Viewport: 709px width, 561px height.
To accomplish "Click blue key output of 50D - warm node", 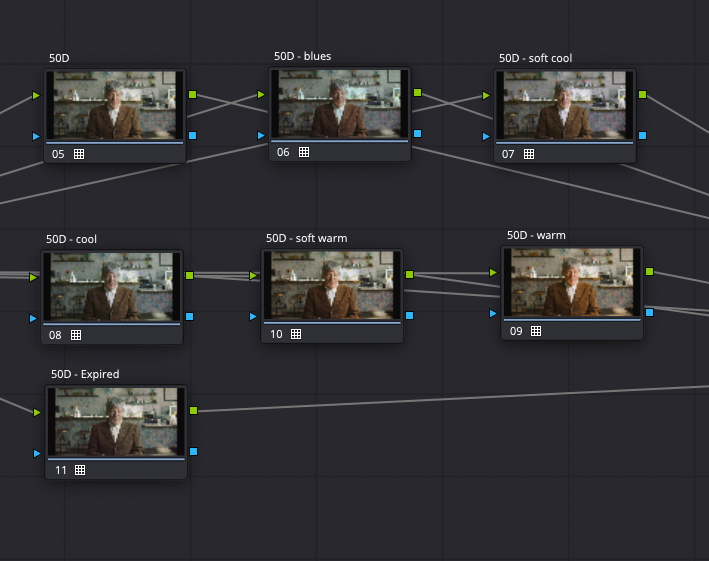I will (x=649, y=312).
